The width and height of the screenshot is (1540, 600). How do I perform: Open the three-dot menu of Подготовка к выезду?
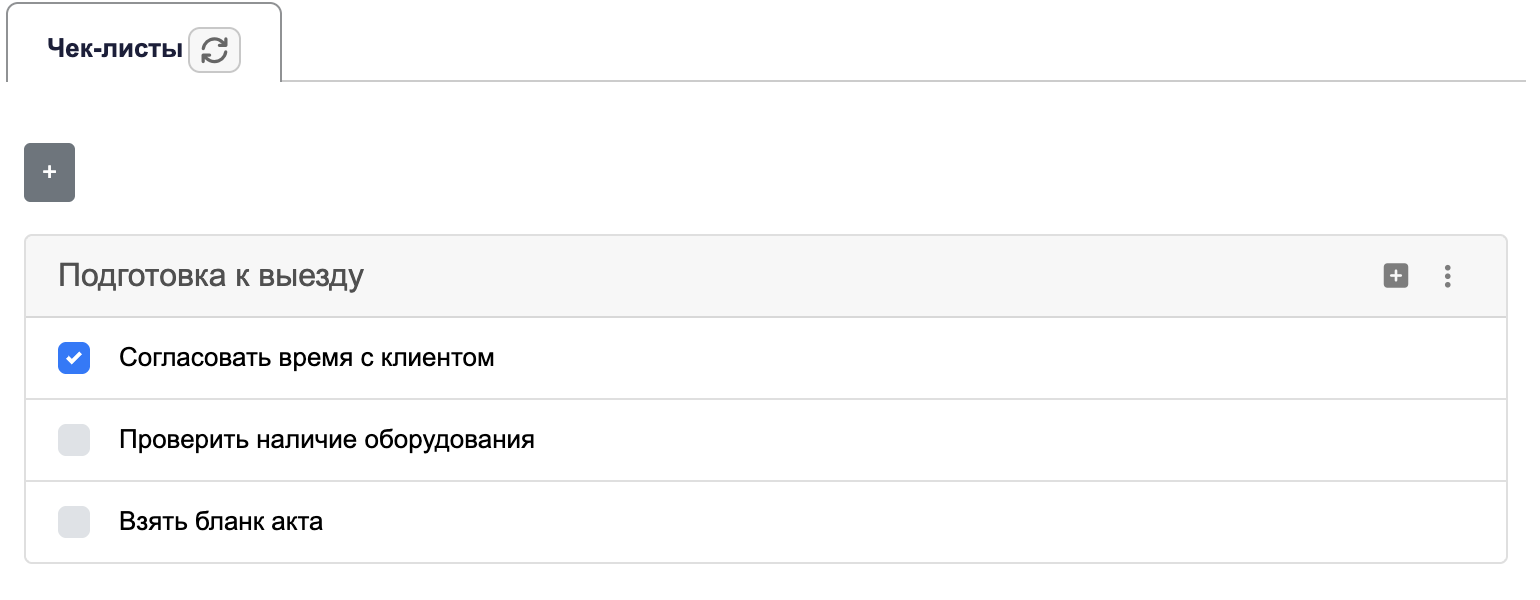pyautogui.click(x=1447, y=276)
